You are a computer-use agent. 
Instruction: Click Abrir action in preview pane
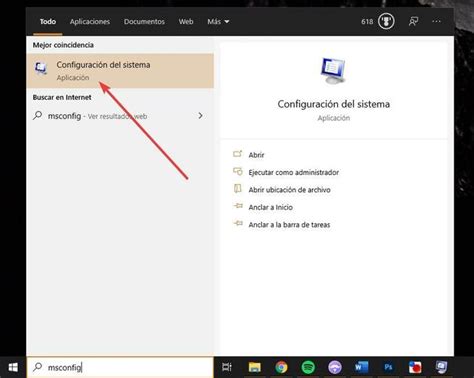[x=256, y=155]
